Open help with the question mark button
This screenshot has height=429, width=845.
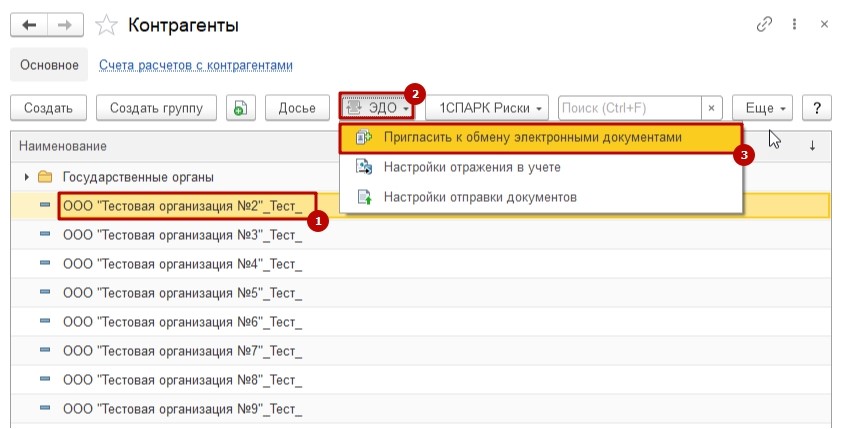click(x=817, y=108)
